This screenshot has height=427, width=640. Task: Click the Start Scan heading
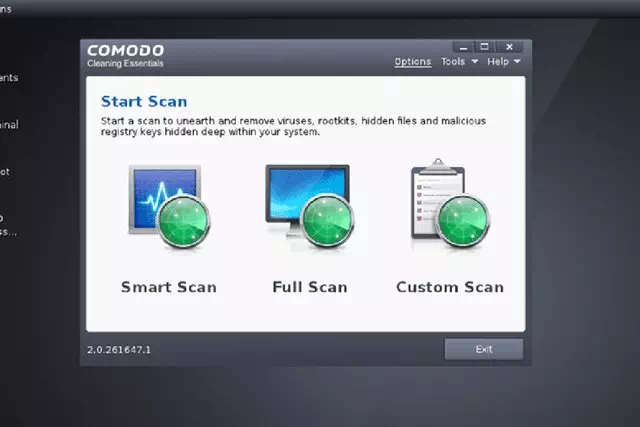point(144,101)
